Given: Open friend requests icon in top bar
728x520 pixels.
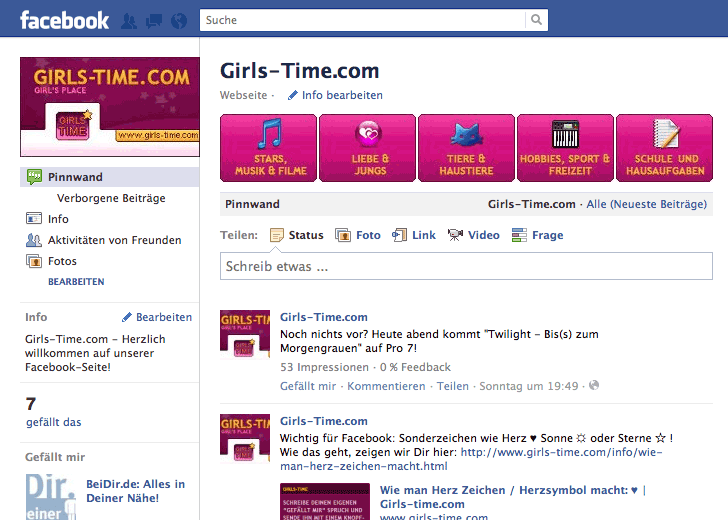Looking at the screenshot, I should click(x=129, y=20).
